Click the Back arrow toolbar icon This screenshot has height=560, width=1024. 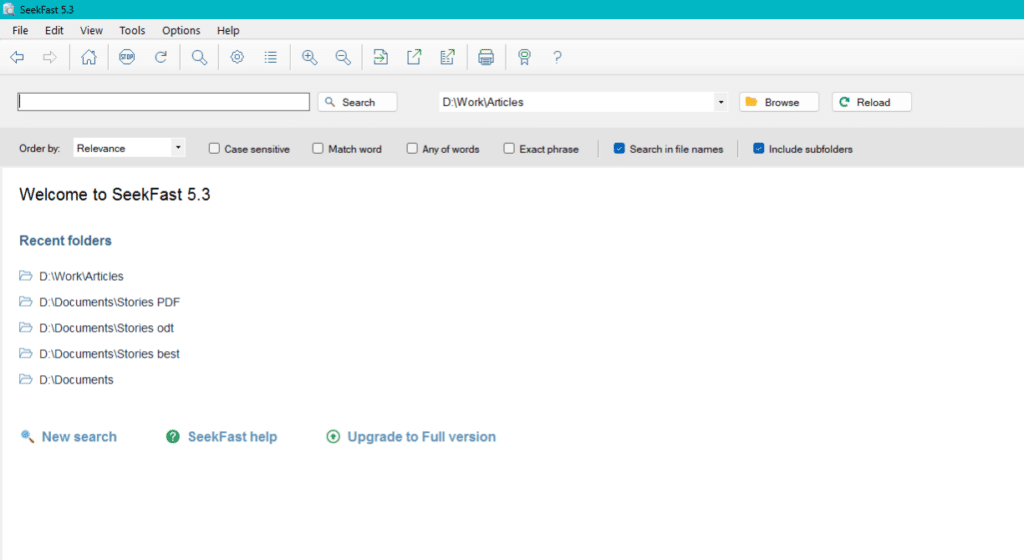[18, 57]
